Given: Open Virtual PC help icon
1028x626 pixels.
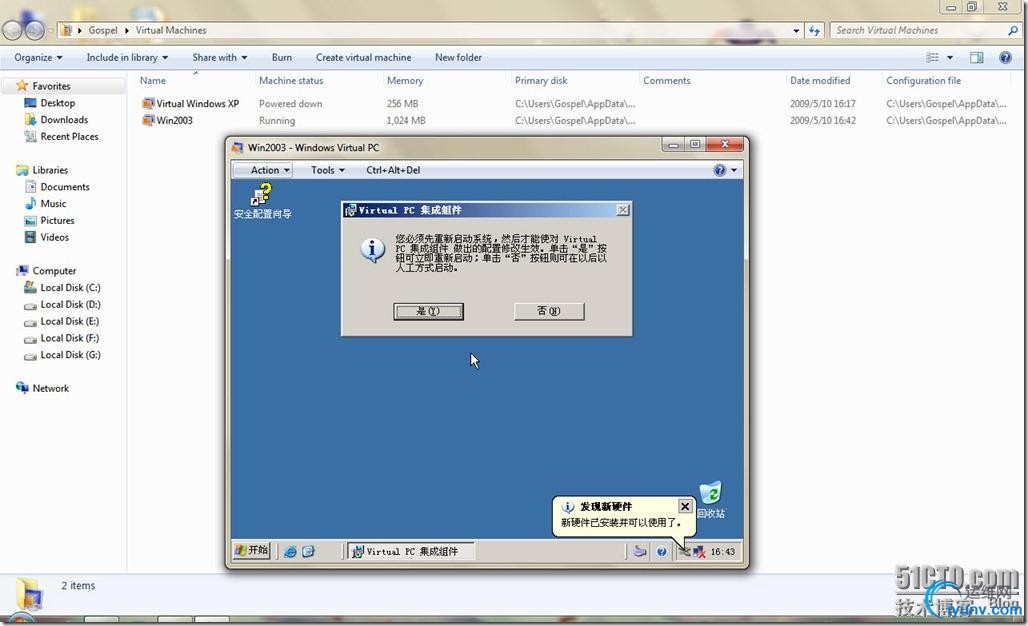Looking at the screenshot, I should pos(719,170).
